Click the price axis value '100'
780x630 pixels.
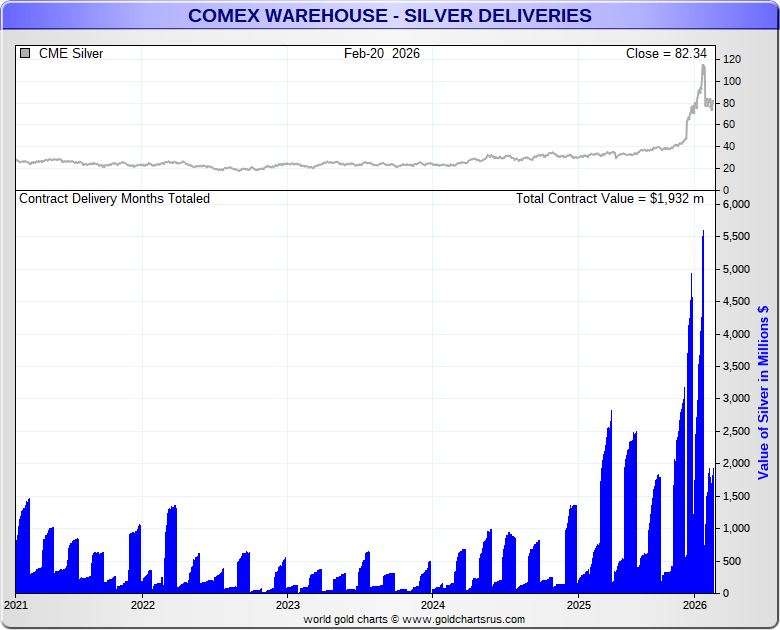click(x=732, y=81)
